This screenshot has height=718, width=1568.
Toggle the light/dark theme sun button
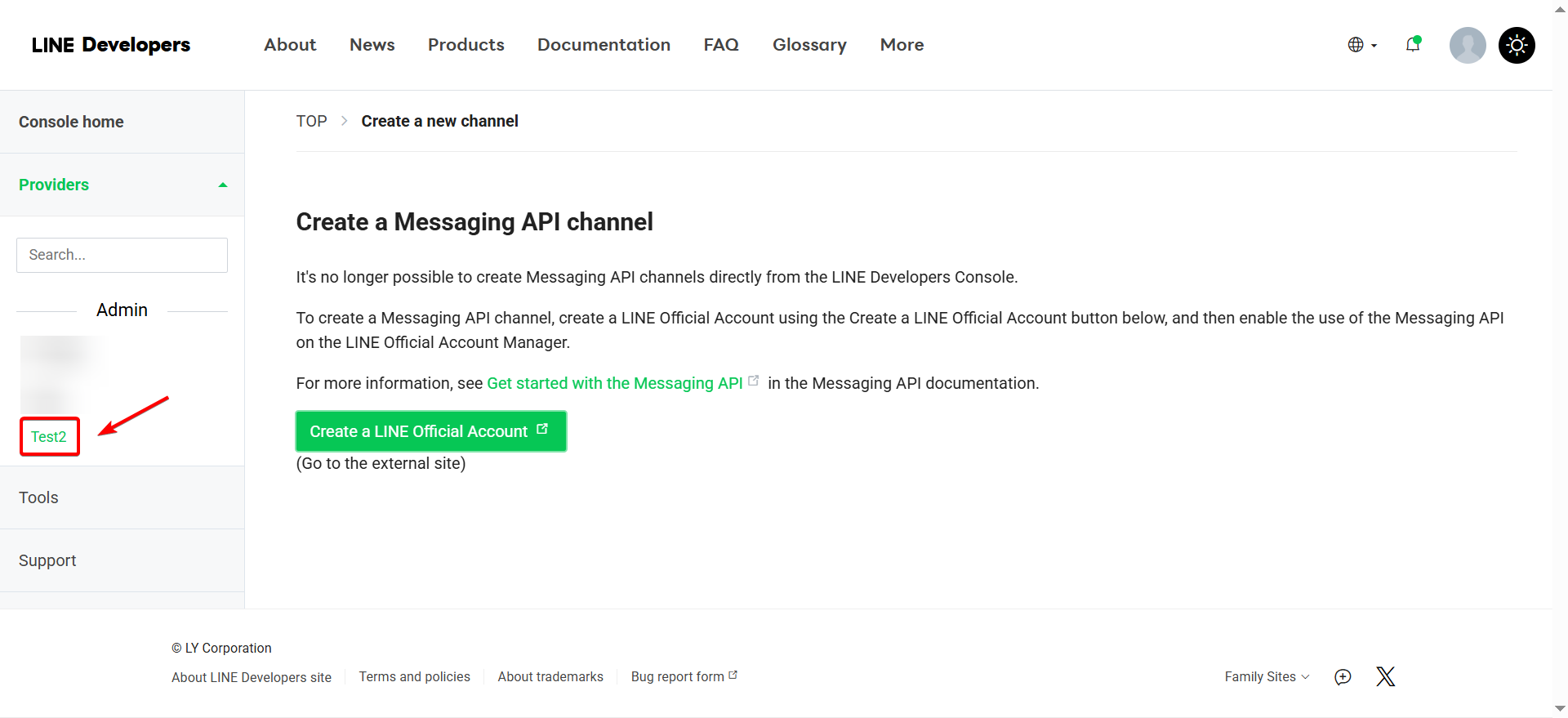click(x=1517, y=45)
